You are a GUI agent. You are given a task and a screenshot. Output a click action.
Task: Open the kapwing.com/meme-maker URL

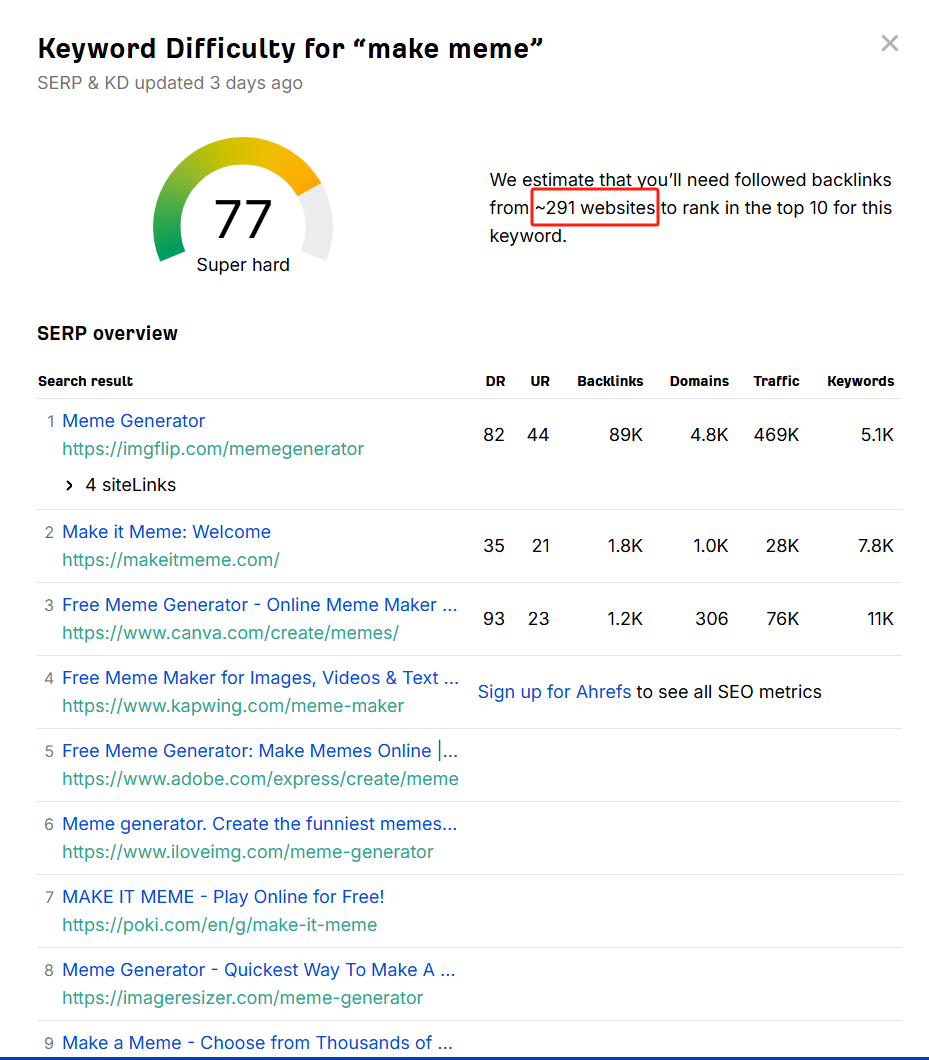(x=233, y=706)
